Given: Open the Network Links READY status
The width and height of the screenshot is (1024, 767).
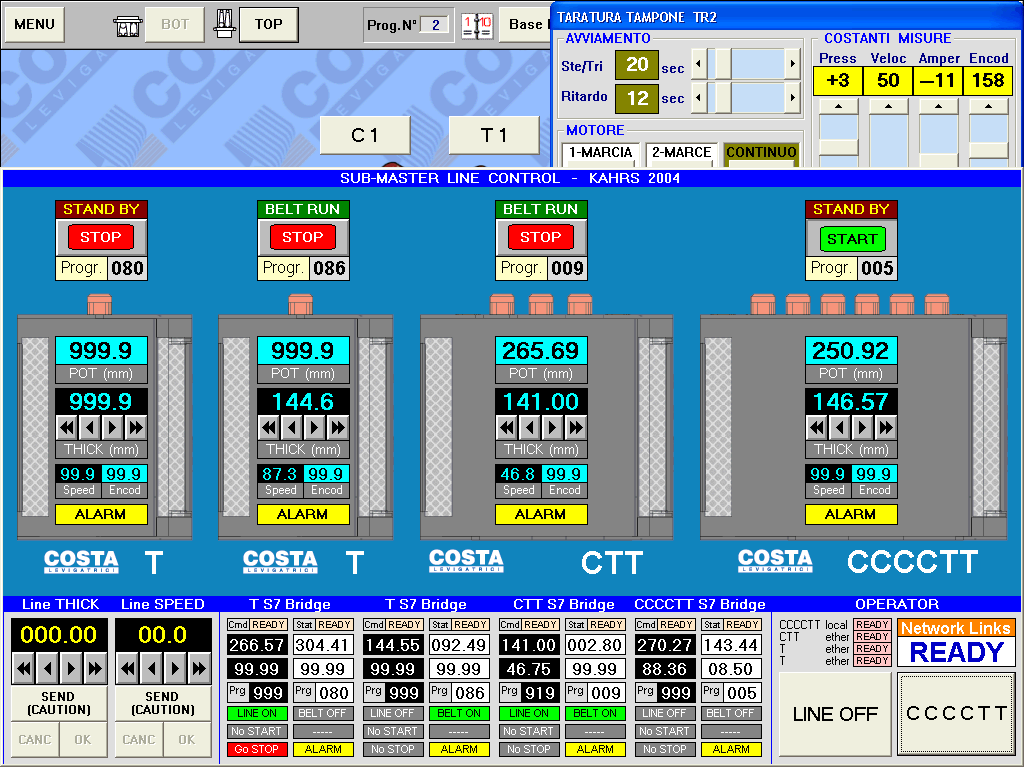Looking at the screenshot, I should pyautogui.click(x=956, y=651).
